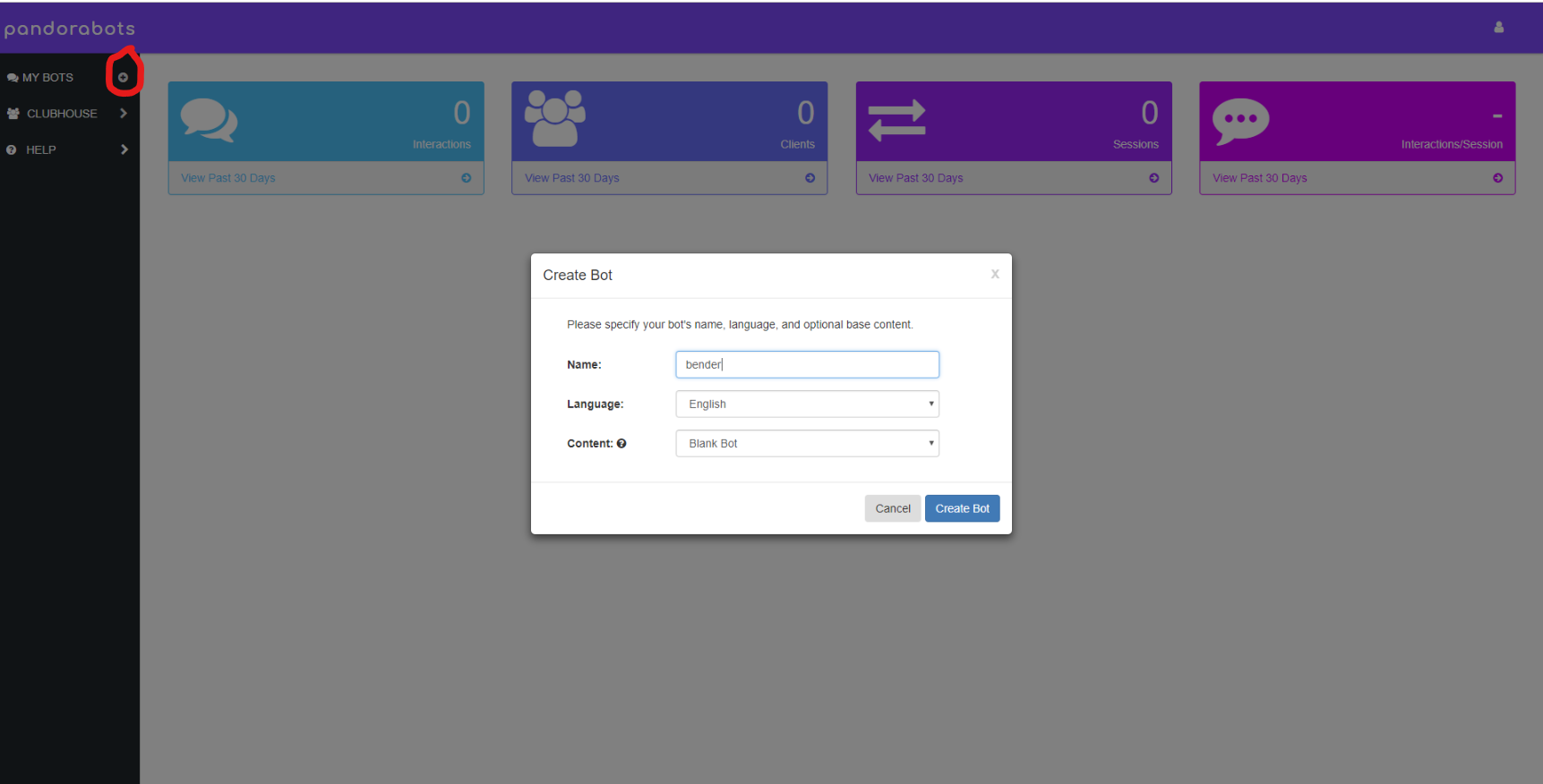Screen dimensions: 1543x784
Task: Close the Create Bot dialog with X
Action: click(x=994, y=275)
